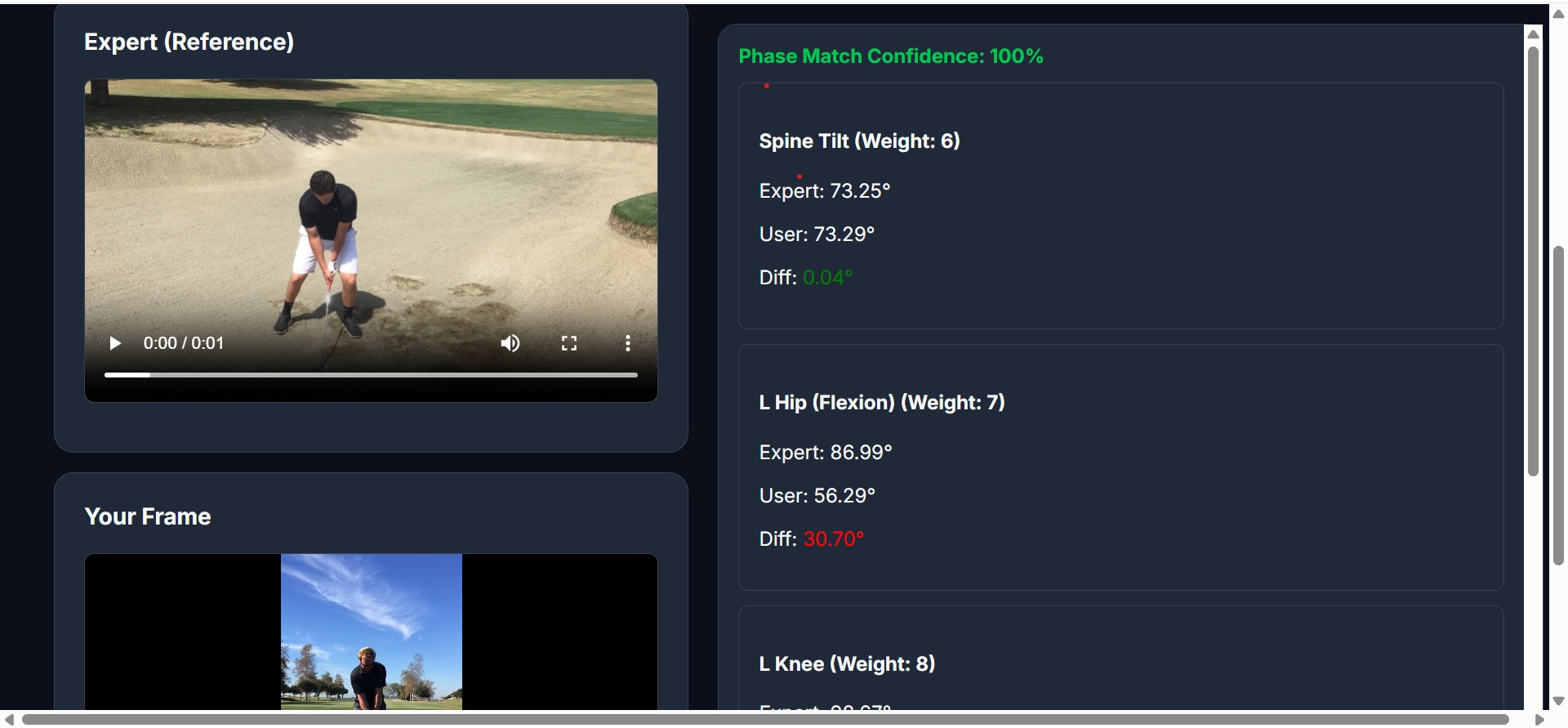This screenshot has height=728, width=1568.
Task: Click the expert video progress bar
Action: 371,375
